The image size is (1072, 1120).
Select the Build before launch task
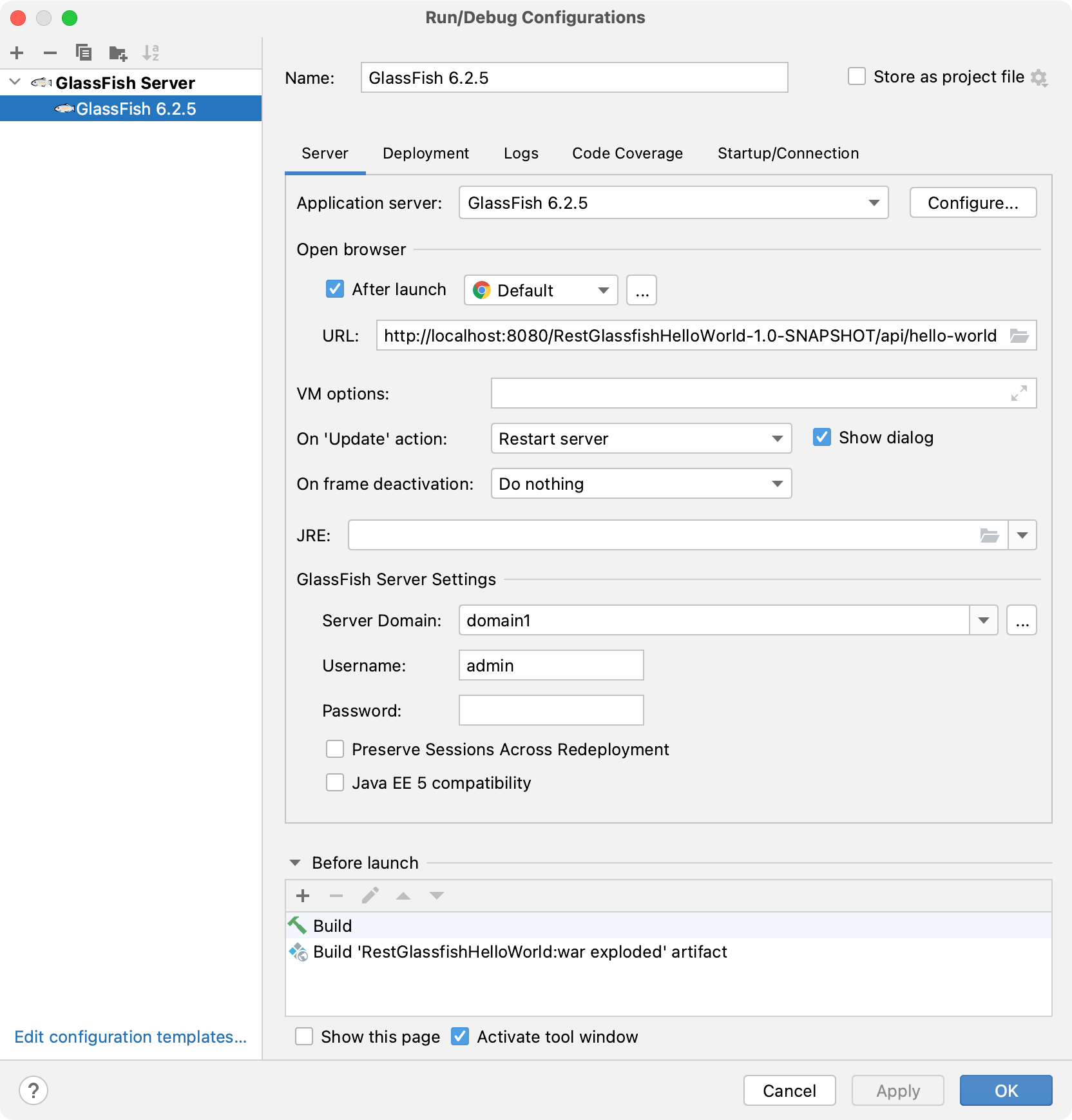click(668, 925)
